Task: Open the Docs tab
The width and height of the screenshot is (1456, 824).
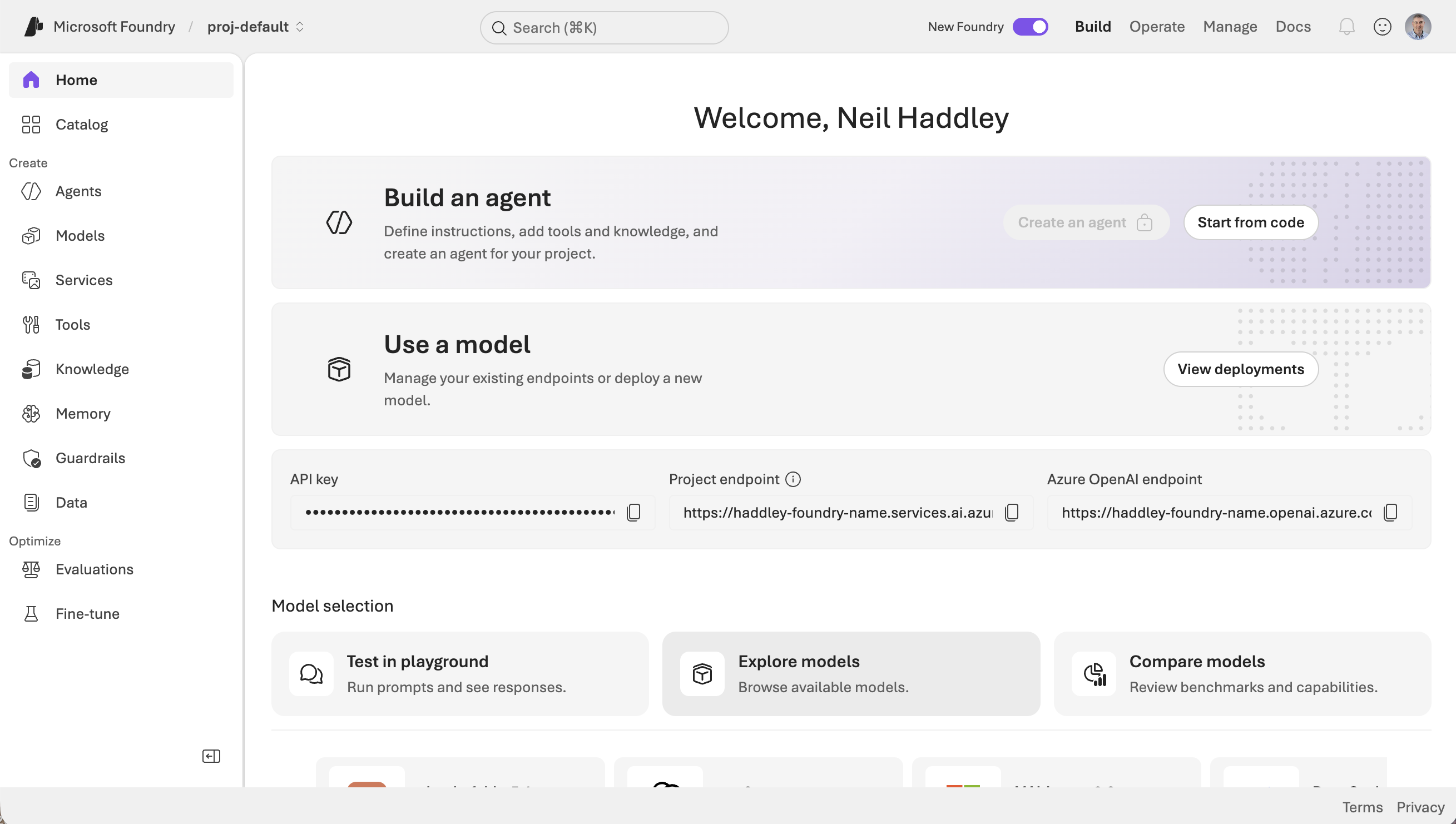Action: [1293, 27]
